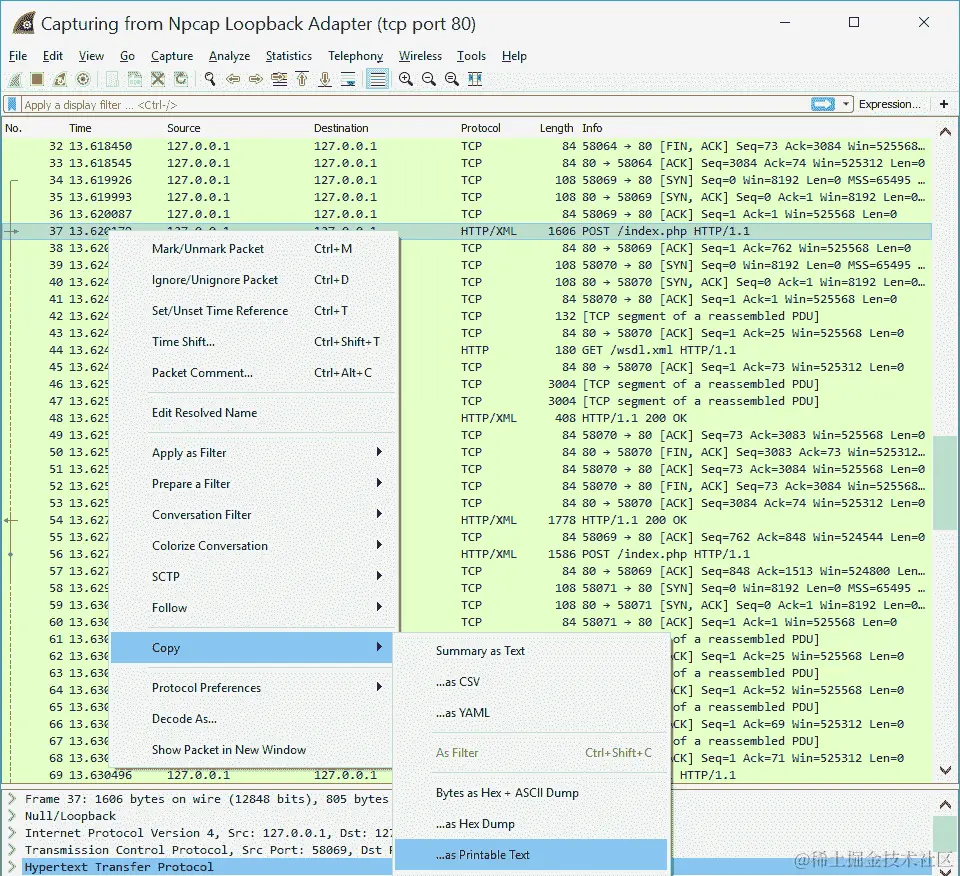Click the display filter bookmark icon
The height and width of the screenshot is (876, 960).
(x=12, y=105)
